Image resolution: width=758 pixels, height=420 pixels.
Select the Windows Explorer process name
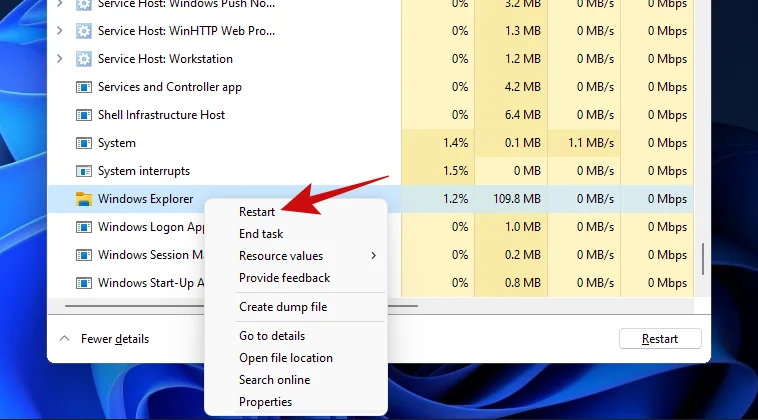(146, 199)
